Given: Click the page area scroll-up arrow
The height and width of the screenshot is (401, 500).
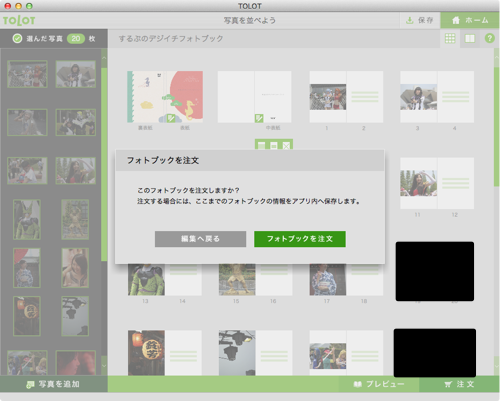Looking at the screenshot, I should tap(496, 58).
